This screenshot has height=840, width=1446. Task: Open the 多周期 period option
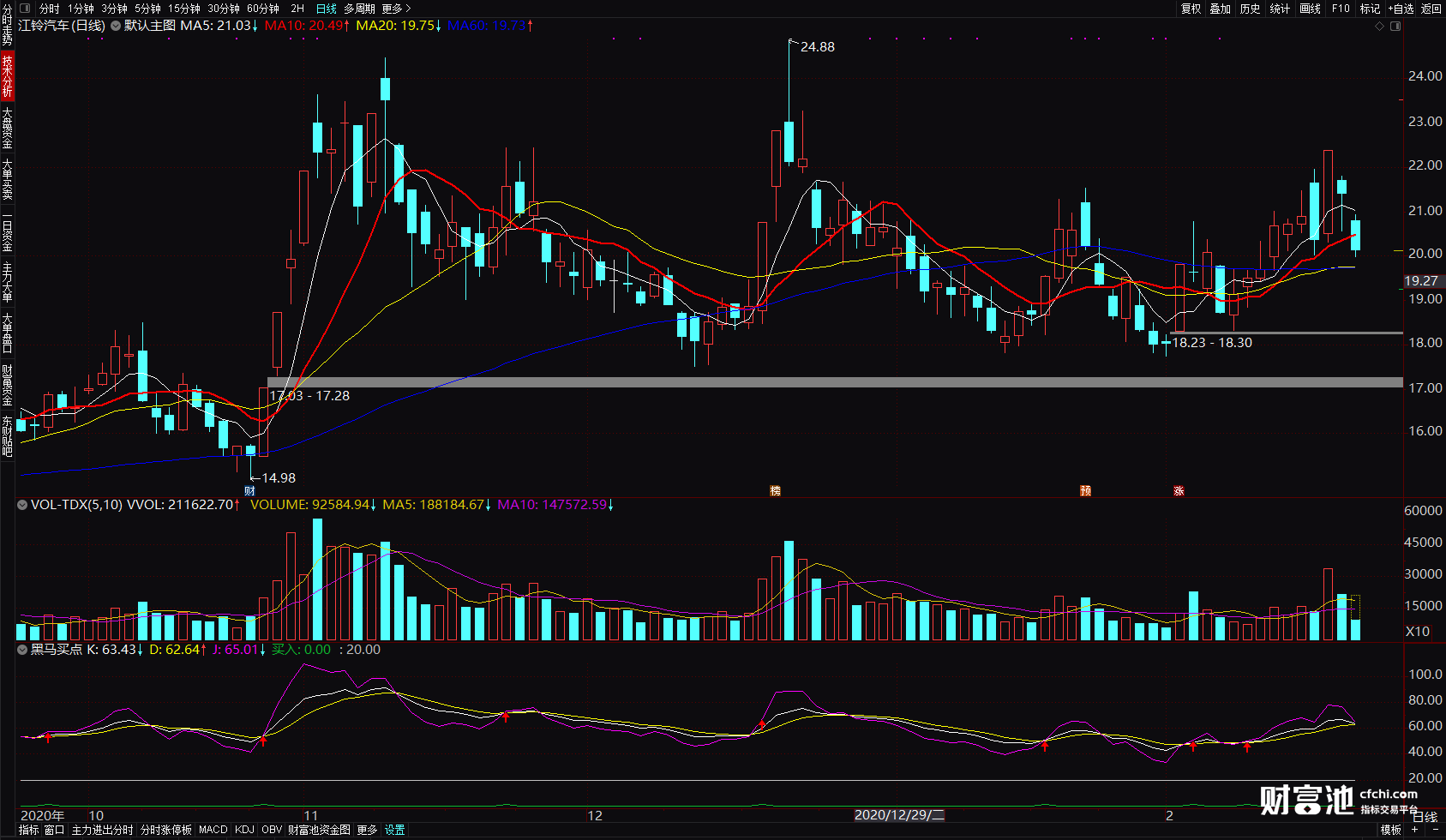[x=359, y=9]
